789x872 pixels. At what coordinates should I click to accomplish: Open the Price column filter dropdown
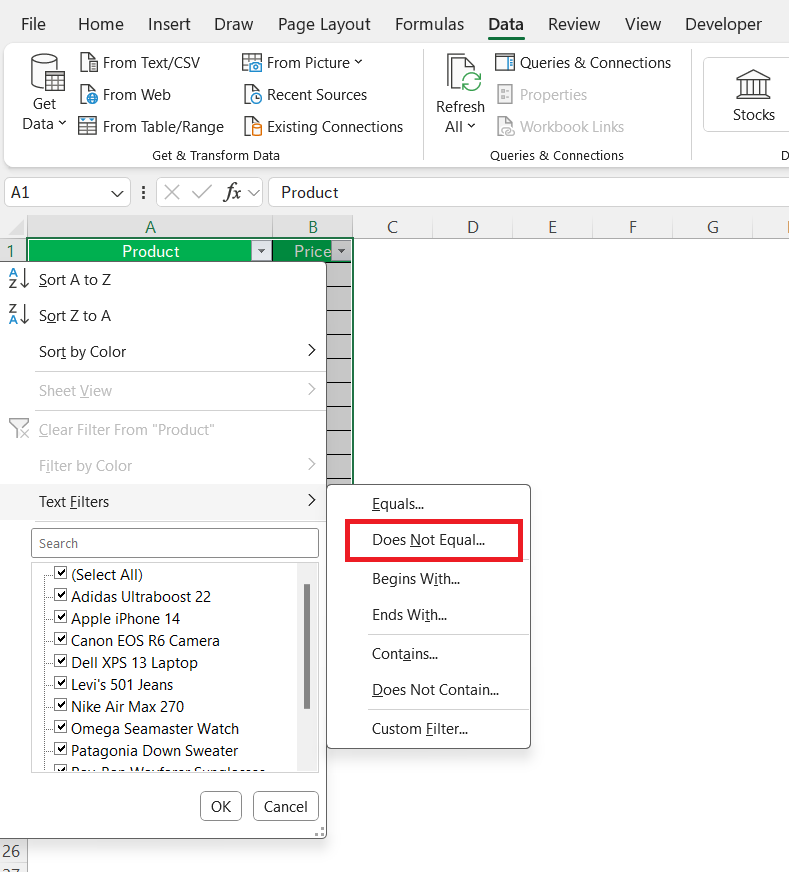[x=342, y=252]
